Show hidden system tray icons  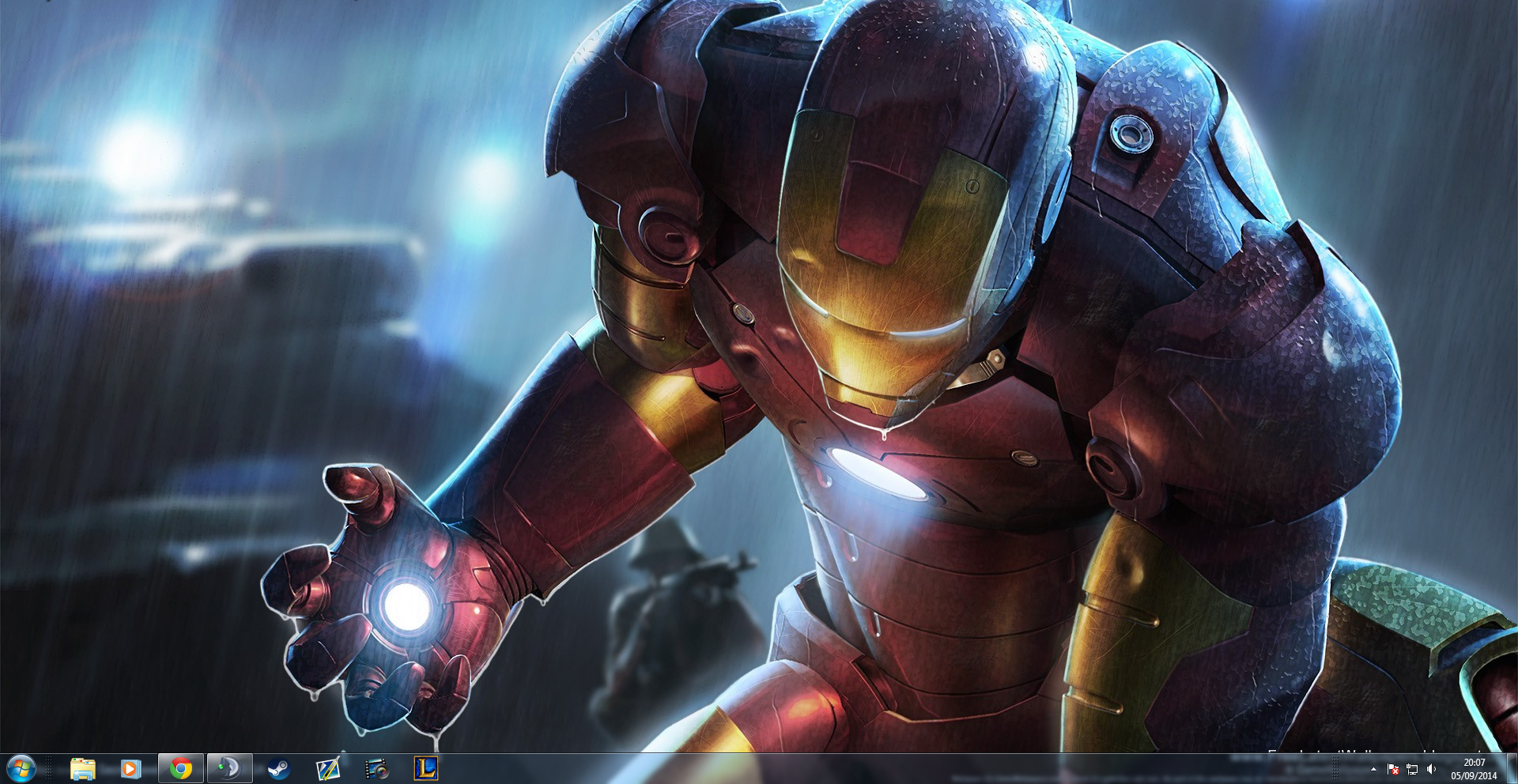tap(1373, 769)
